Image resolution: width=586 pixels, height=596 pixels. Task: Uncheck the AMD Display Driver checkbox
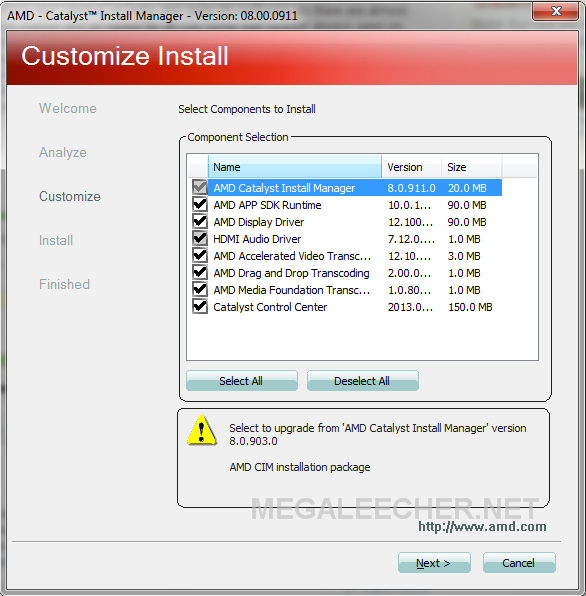tap(200, 222)
